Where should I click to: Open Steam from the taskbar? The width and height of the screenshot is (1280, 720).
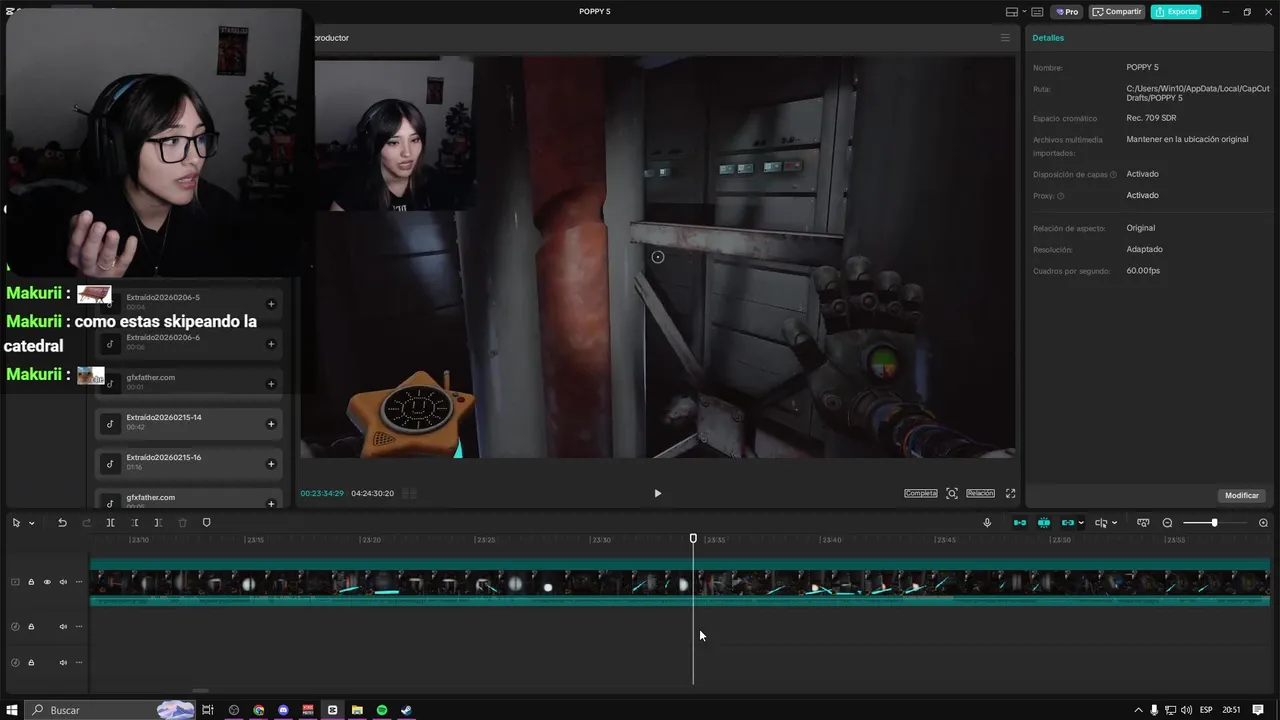pyautogui.click(x=406, y=710)
